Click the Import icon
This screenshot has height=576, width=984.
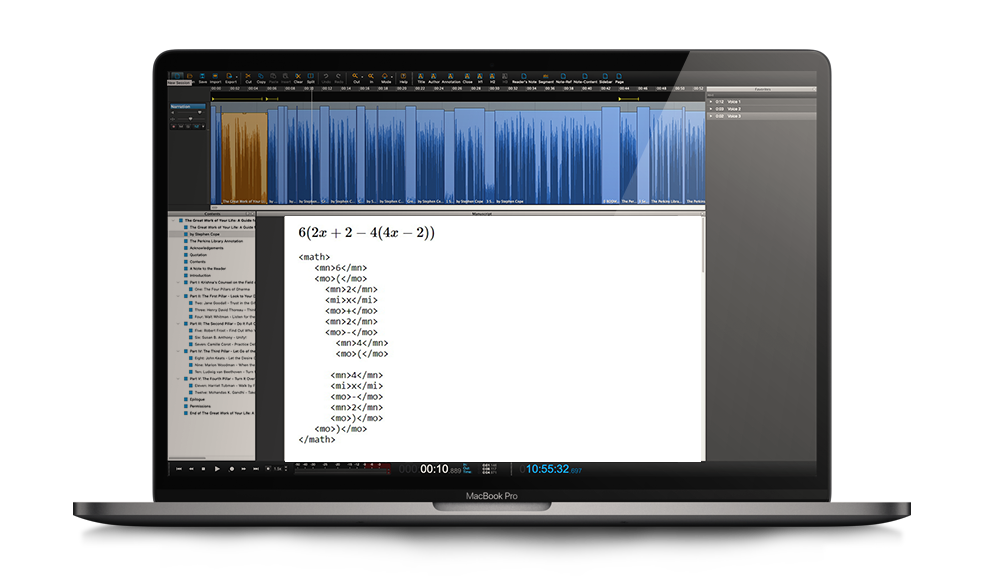coord(216,75)
